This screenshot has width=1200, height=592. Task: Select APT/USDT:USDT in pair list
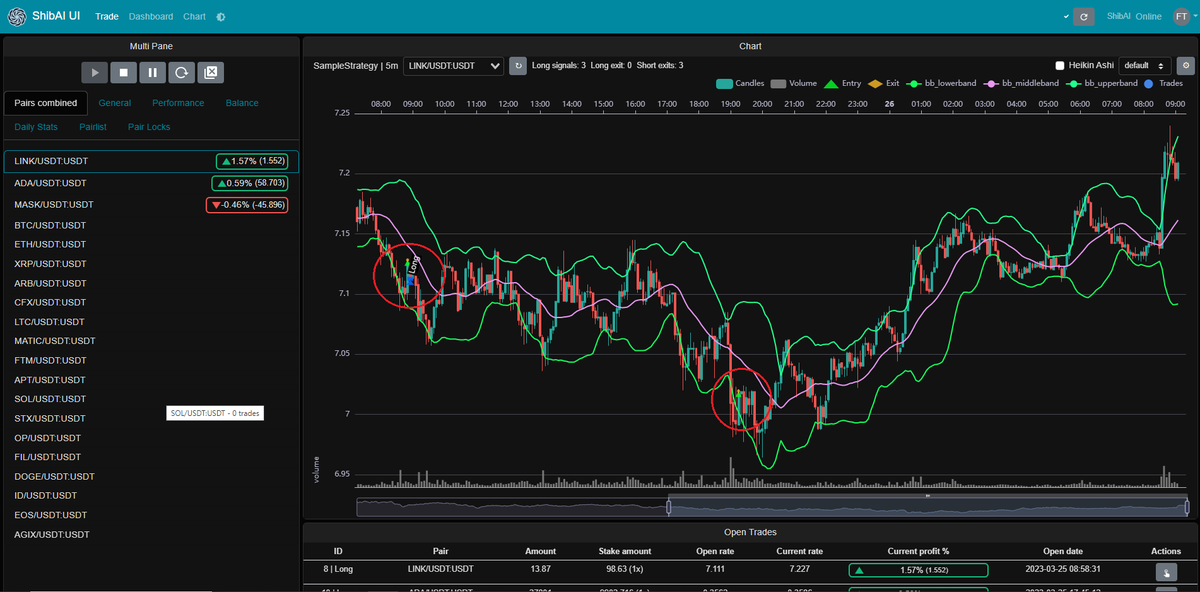point(151,380)
